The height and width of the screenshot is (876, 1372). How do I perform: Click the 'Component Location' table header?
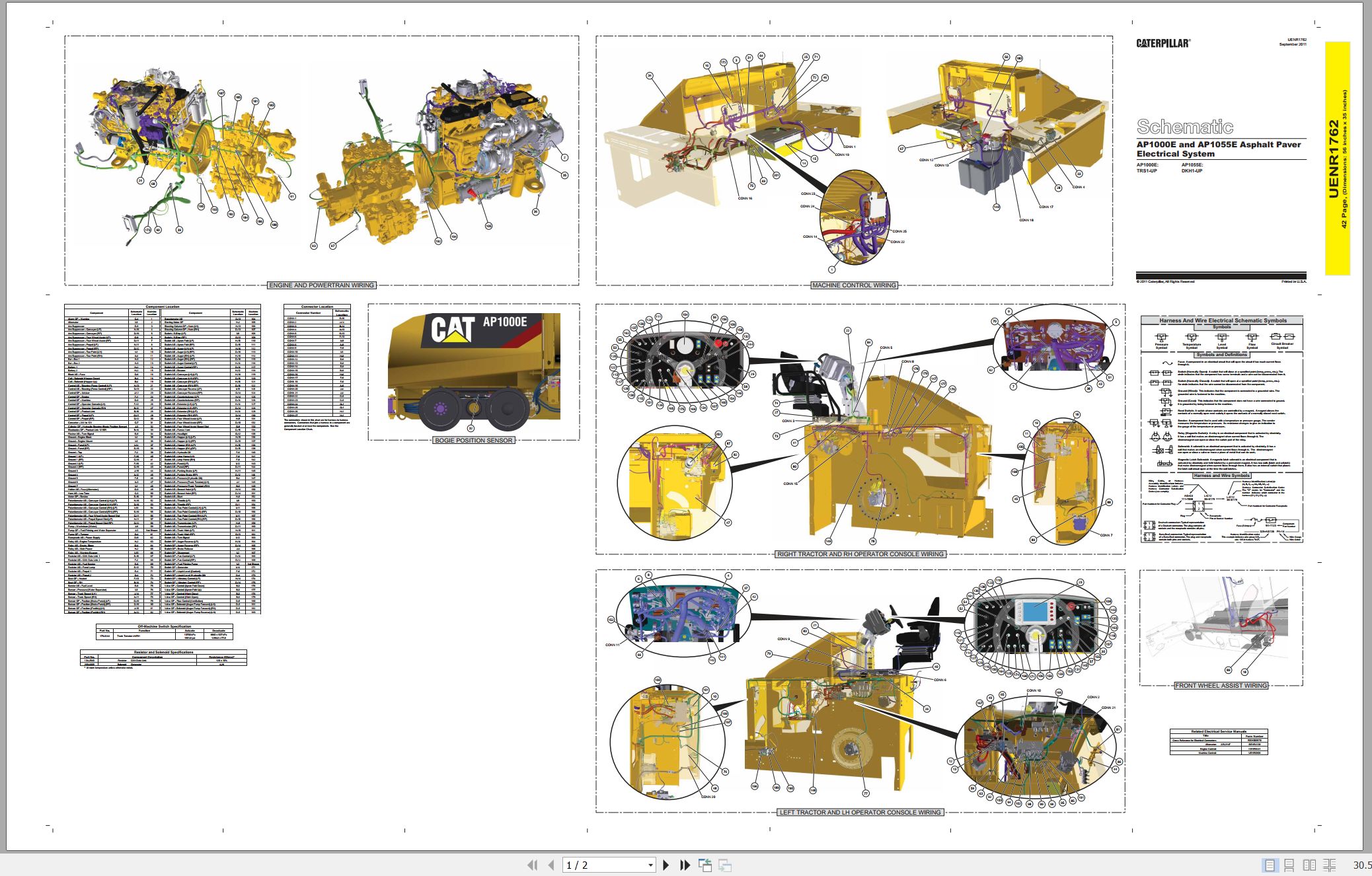(163, 307)
